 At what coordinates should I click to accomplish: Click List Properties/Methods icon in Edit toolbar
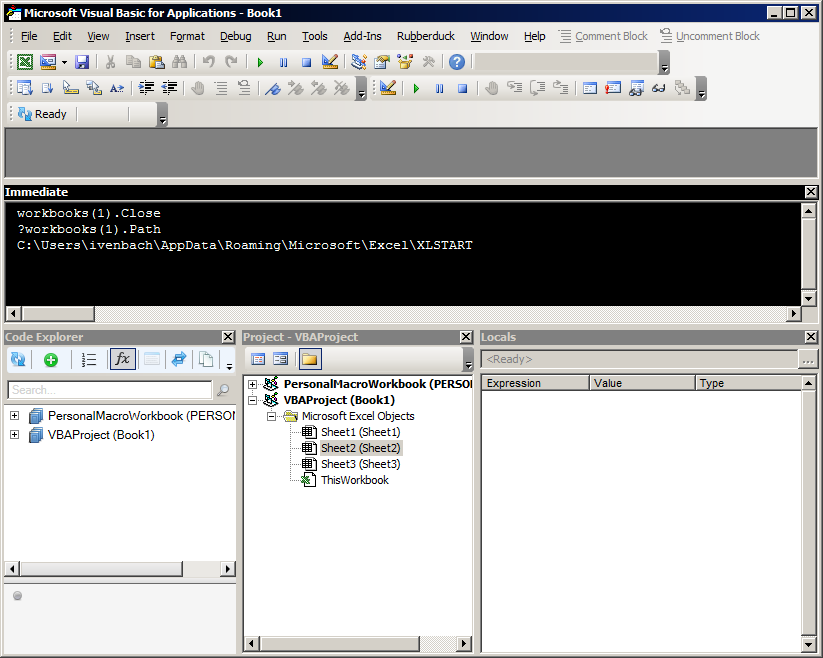coord(25,88)
